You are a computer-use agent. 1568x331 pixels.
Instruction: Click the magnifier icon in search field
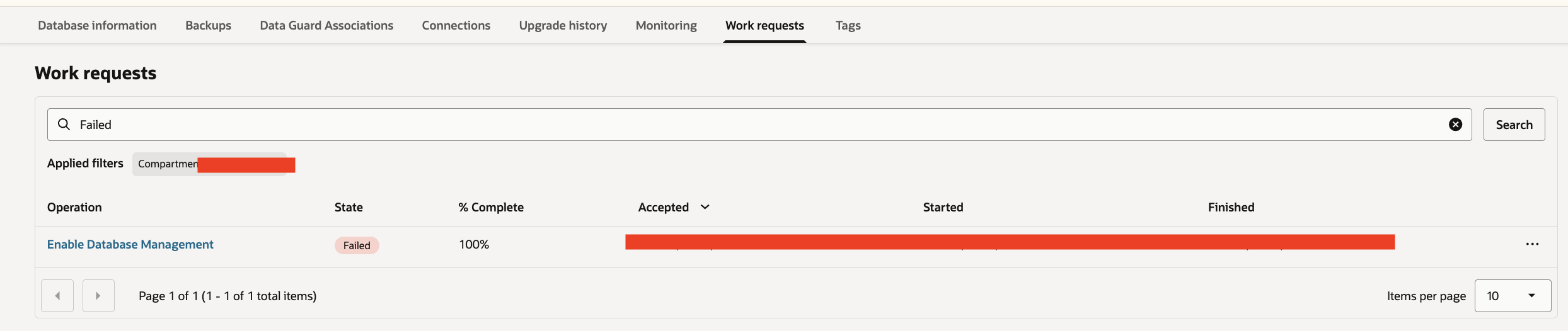click(x=64, y=125)
